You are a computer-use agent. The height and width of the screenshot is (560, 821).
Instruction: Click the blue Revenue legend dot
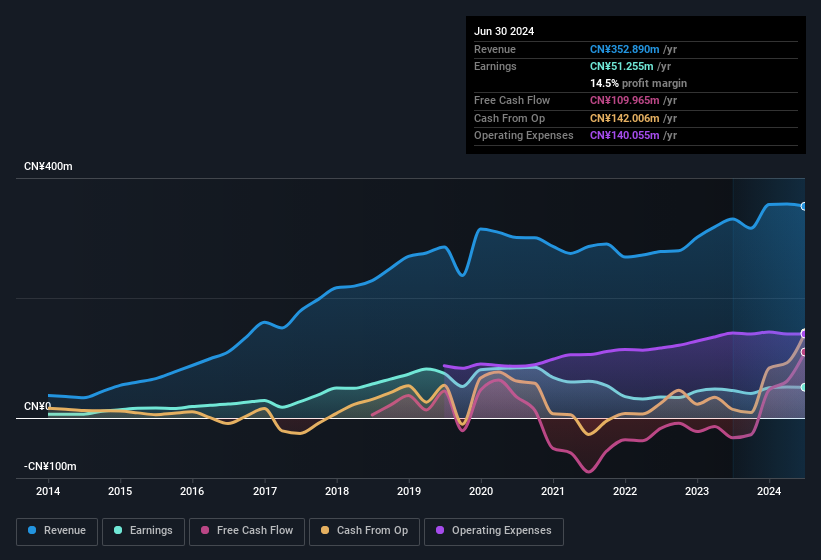[33, 531]
